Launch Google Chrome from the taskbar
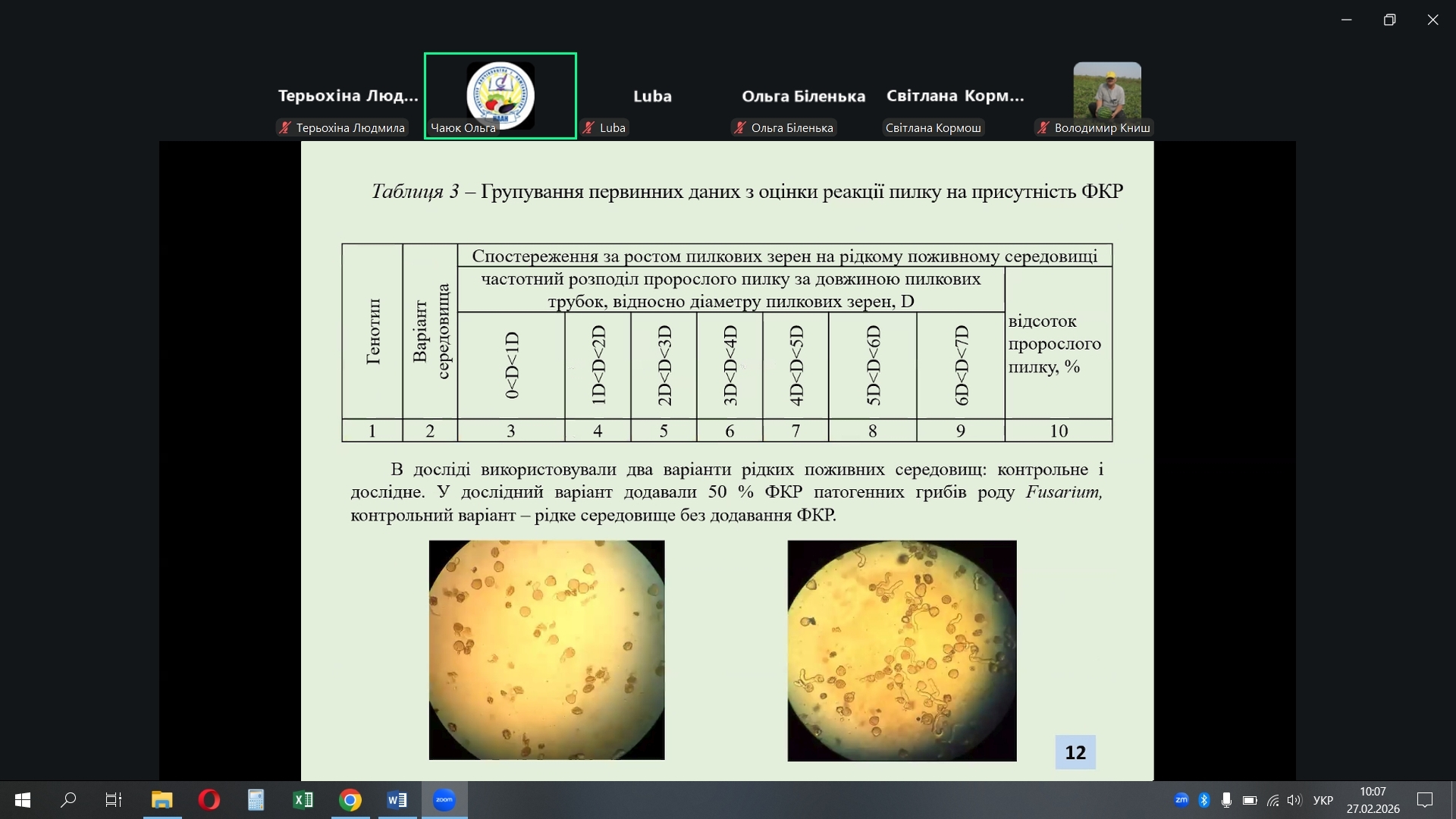 click(x=350, y=800)
